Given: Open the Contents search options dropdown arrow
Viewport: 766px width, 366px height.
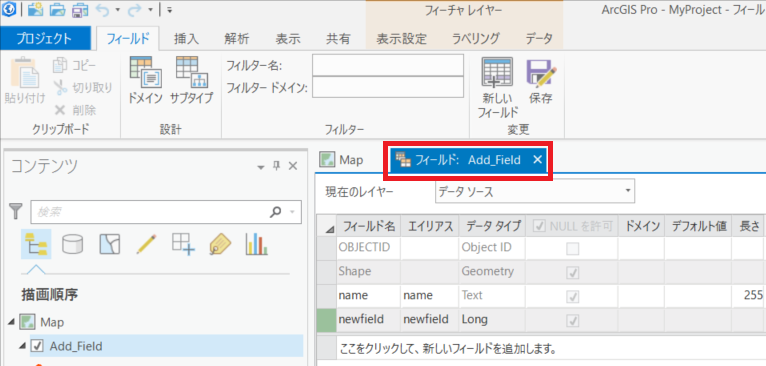Looking at the screenshot, I should tap(293, 212).
